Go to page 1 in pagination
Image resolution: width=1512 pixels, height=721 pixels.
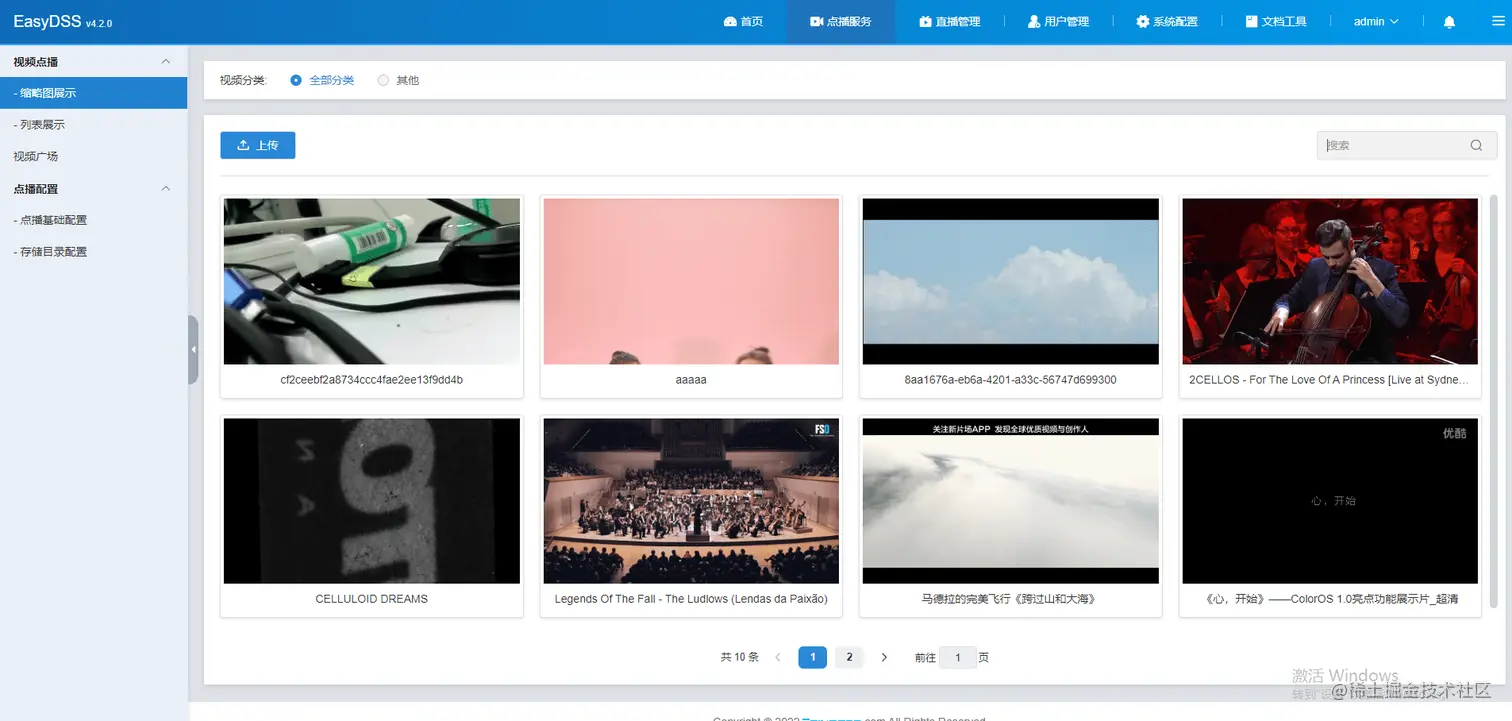813,657
